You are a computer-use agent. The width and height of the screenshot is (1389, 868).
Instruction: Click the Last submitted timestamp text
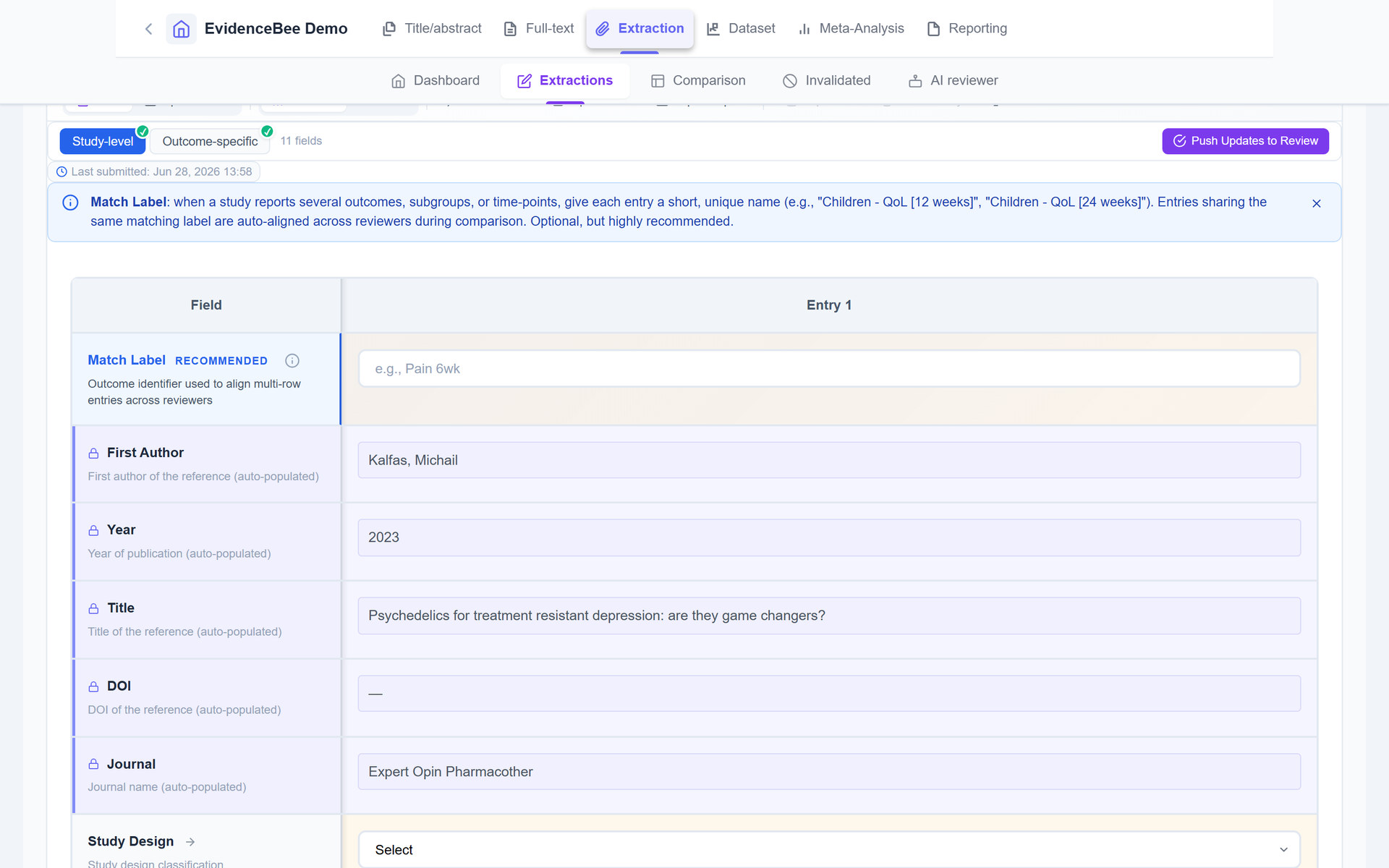point(161,172)
